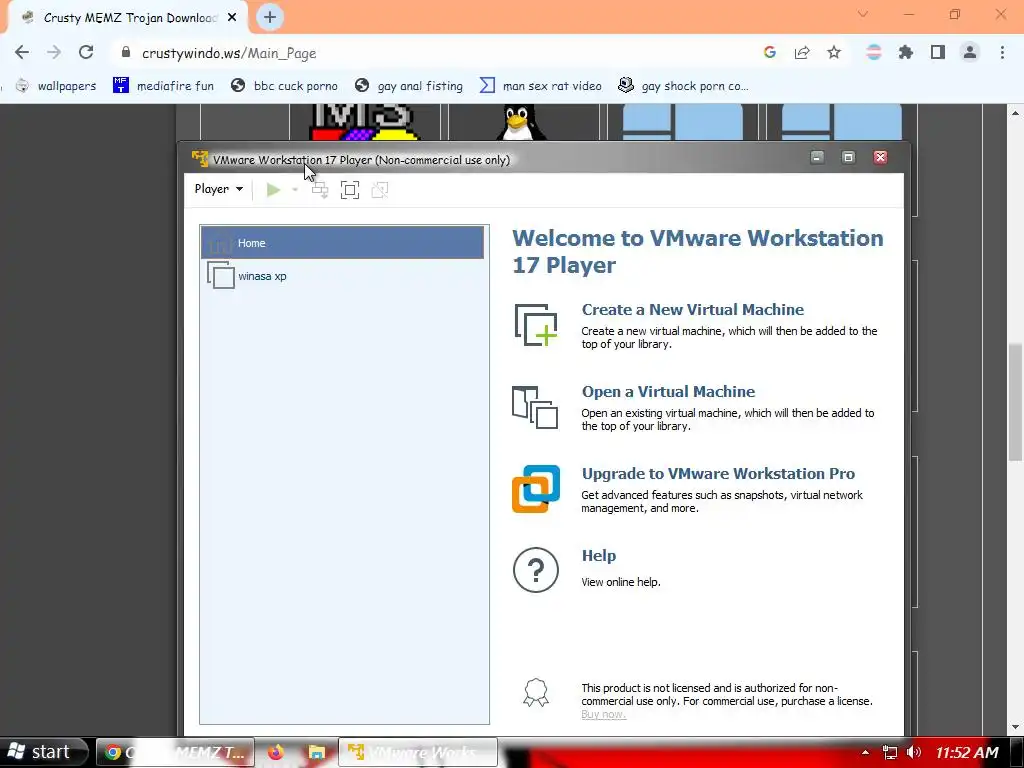Open the Chrome profile avatar

(970, 52)
